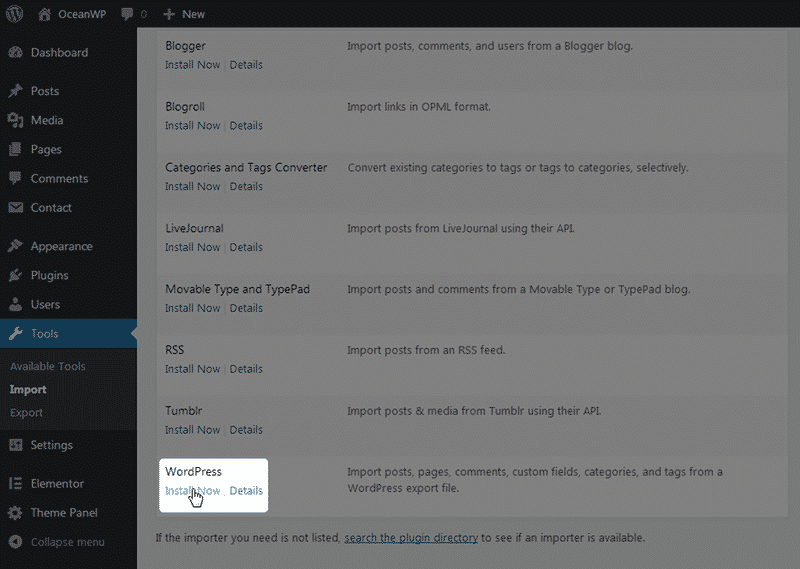
Task: View Details for the RSS importer
Action: click(246, 369)
